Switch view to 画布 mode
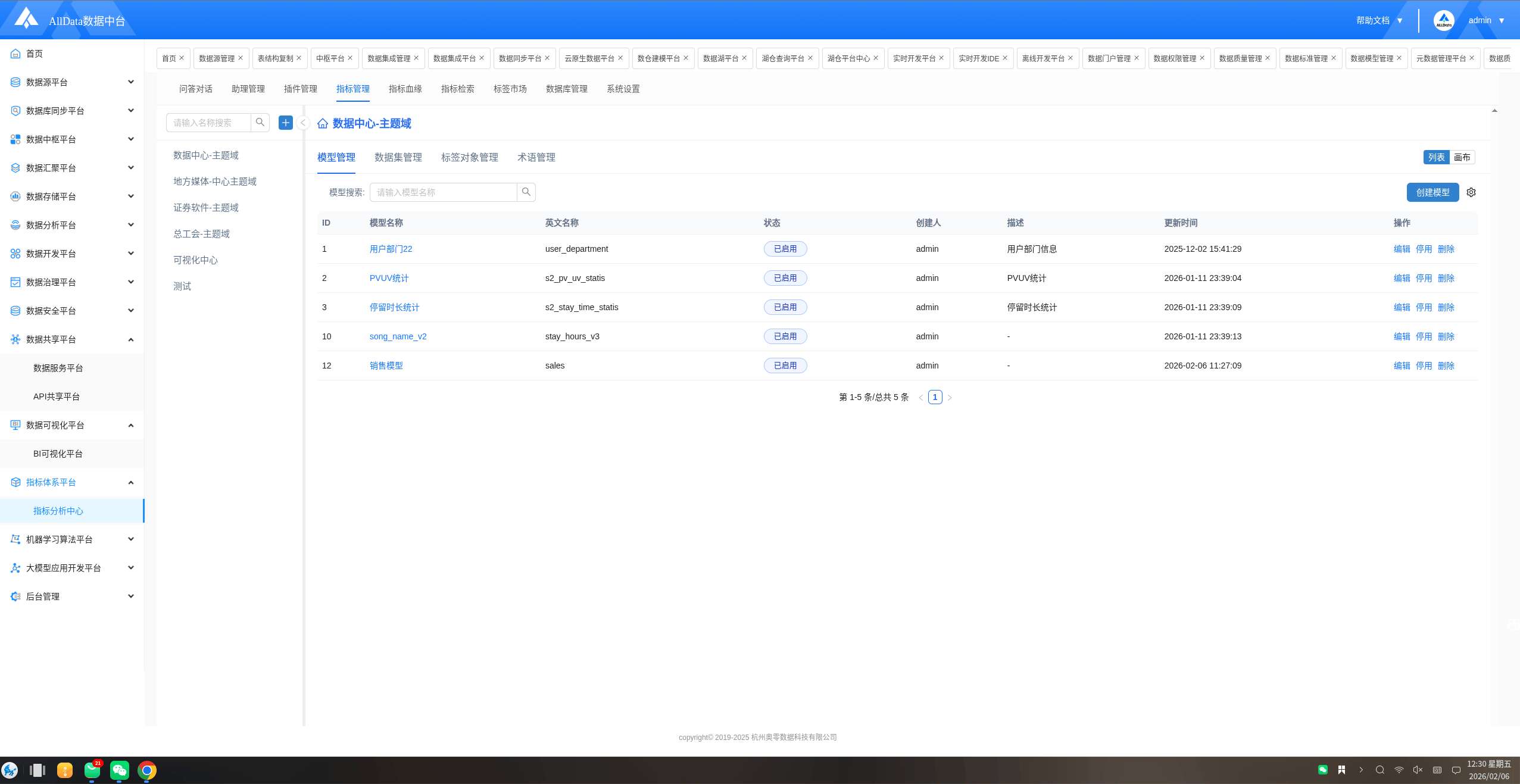The image size is (1520, 784). [x=1462, y=157]
